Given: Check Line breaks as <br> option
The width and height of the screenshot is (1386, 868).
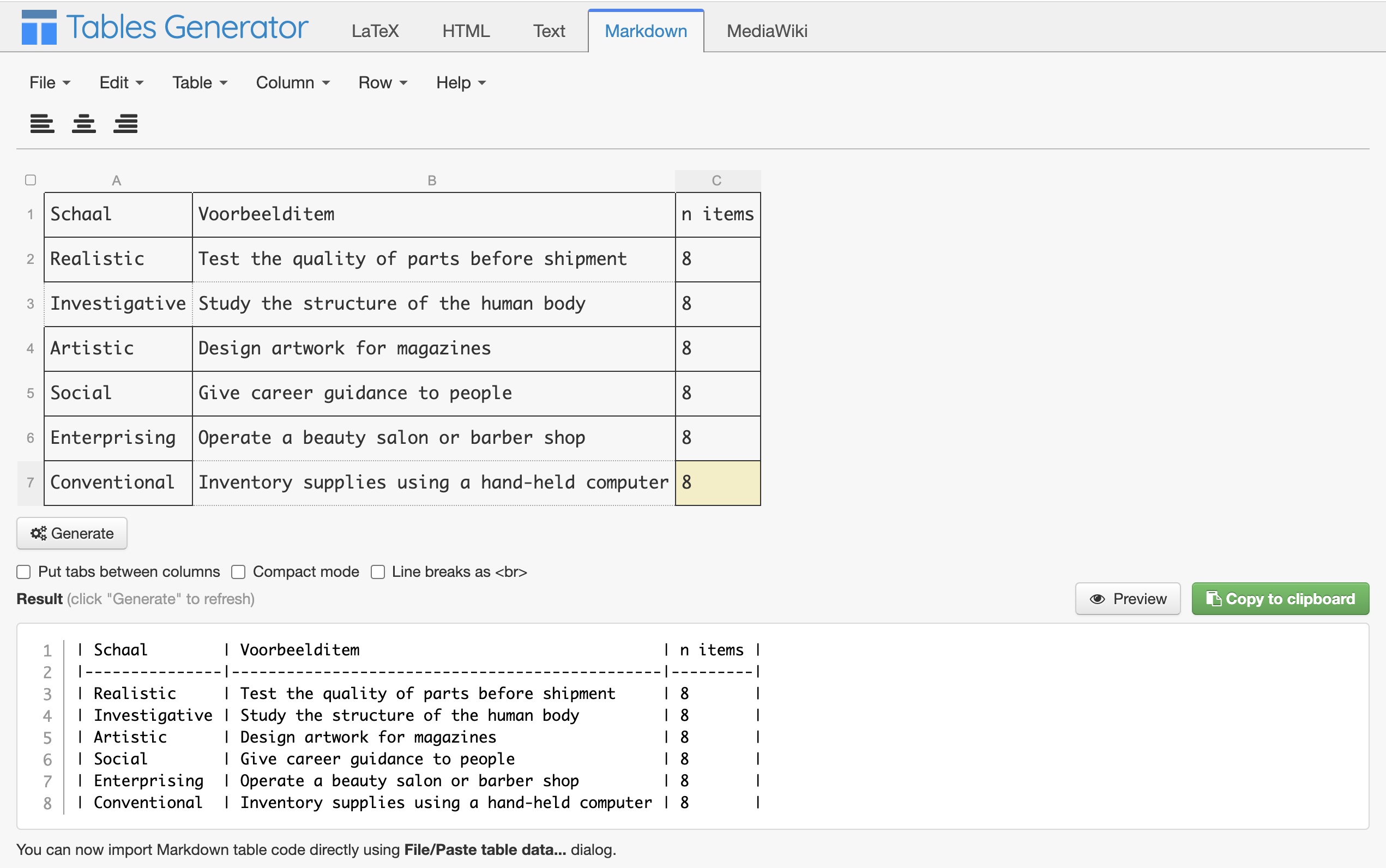Looking at the screenshot, I should click(x=378, y=572).
